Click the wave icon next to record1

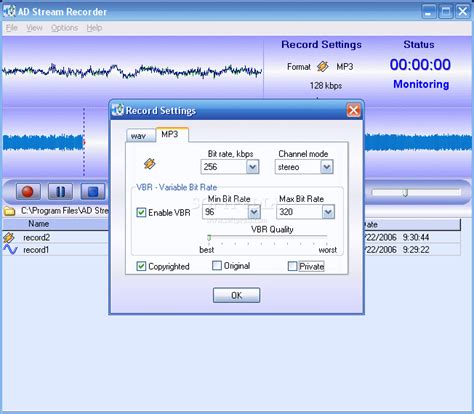(x=10, y=249)
